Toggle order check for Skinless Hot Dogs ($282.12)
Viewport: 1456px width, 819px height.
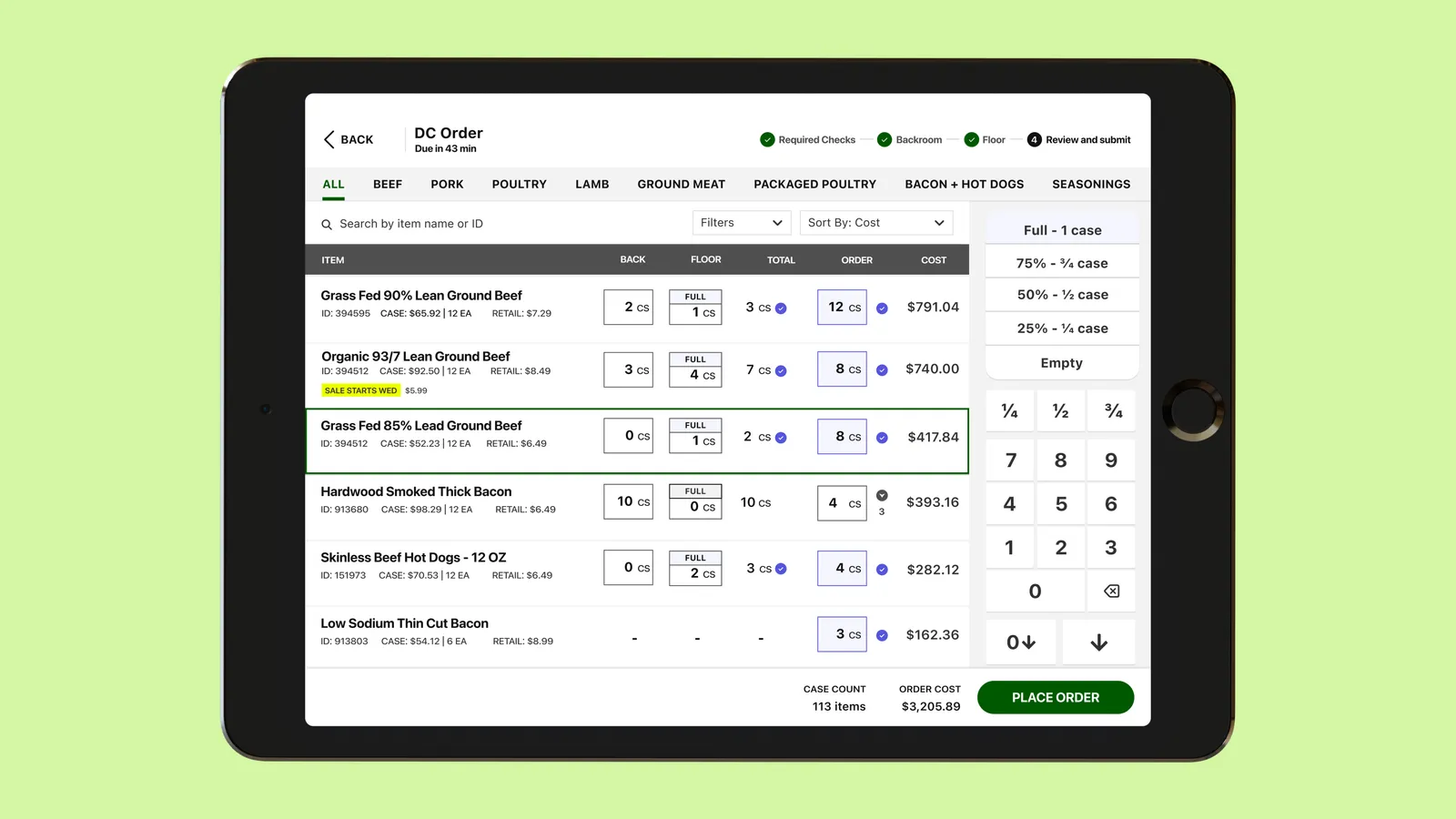pyautogui.click(x=882, y=570)
